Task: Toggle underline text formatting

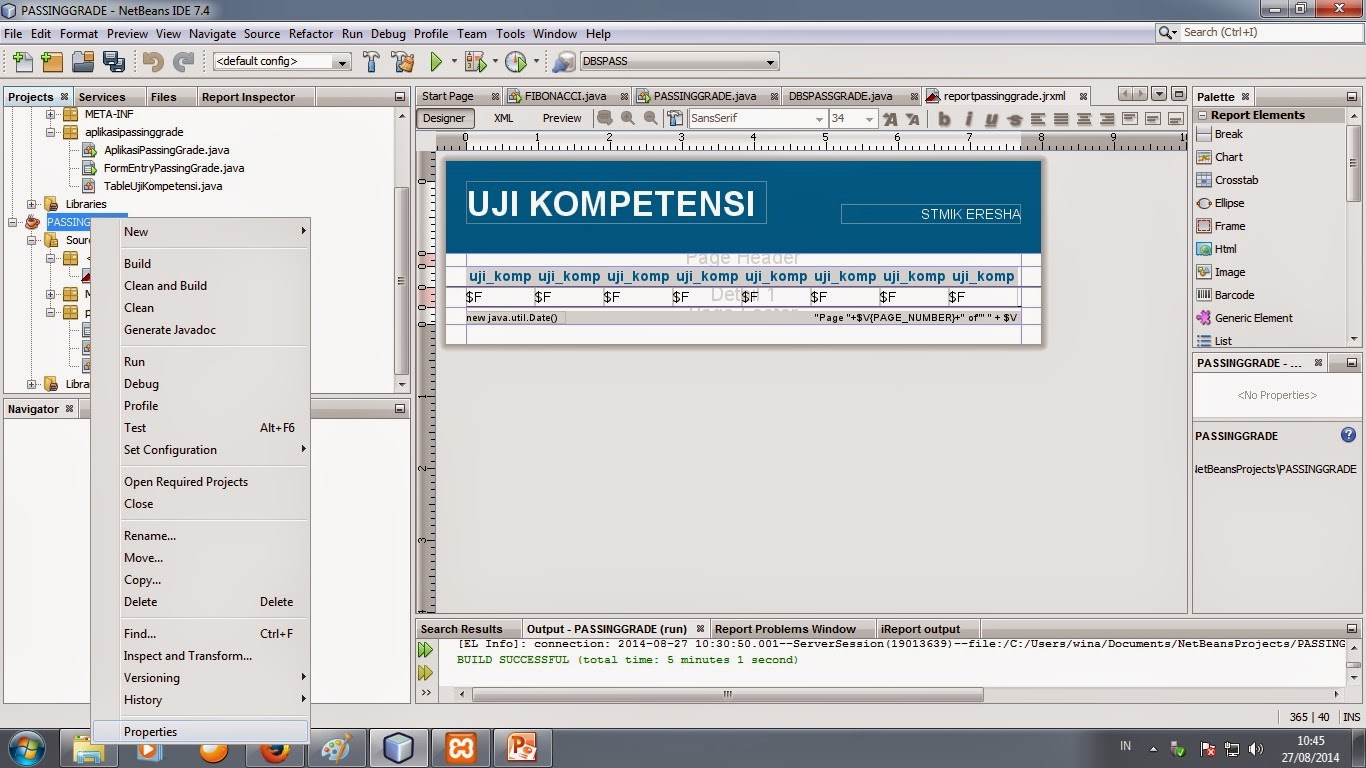Action: click(x=991, y=119)
